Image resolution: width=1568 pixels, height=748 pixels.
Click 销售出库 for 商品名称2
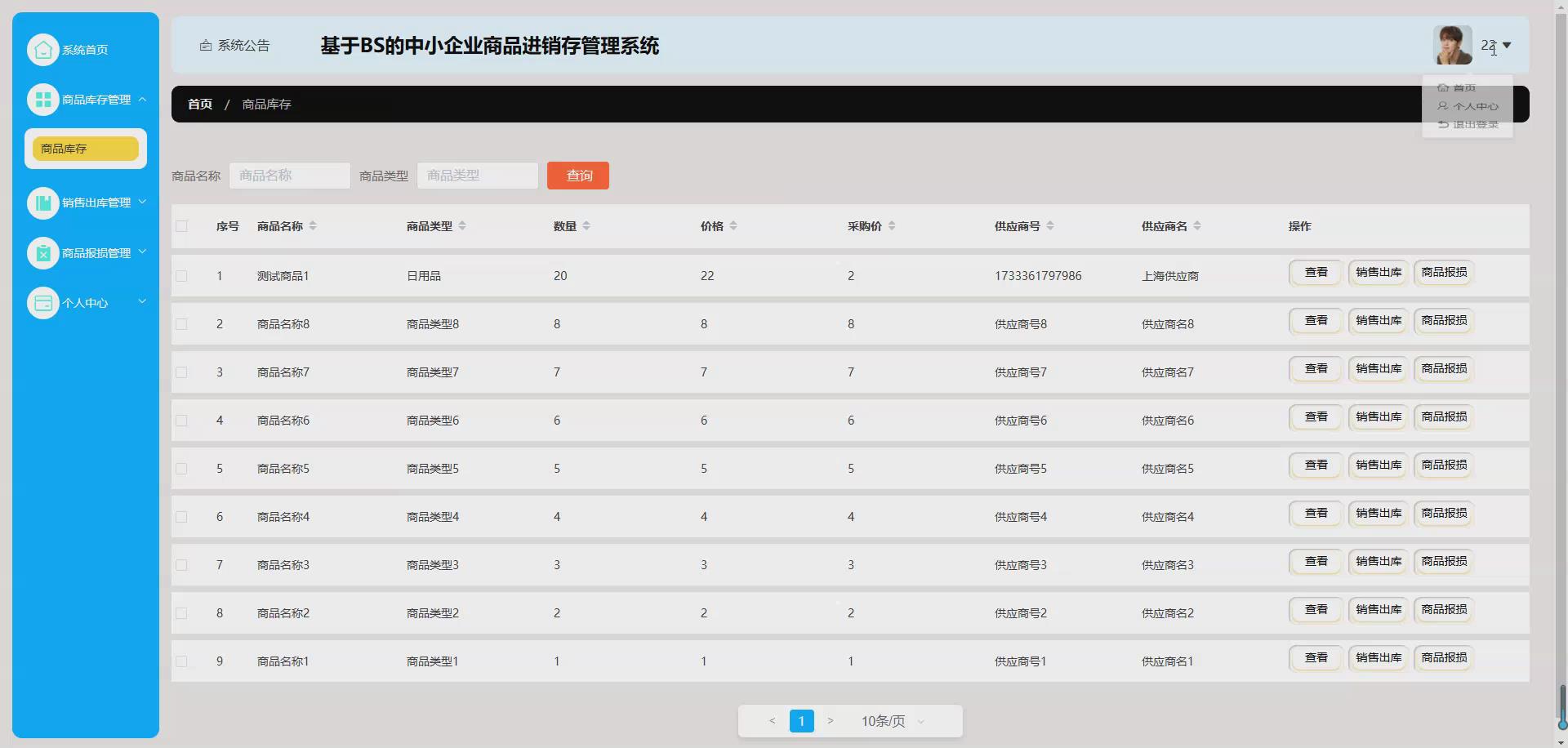click(1379, 610)
